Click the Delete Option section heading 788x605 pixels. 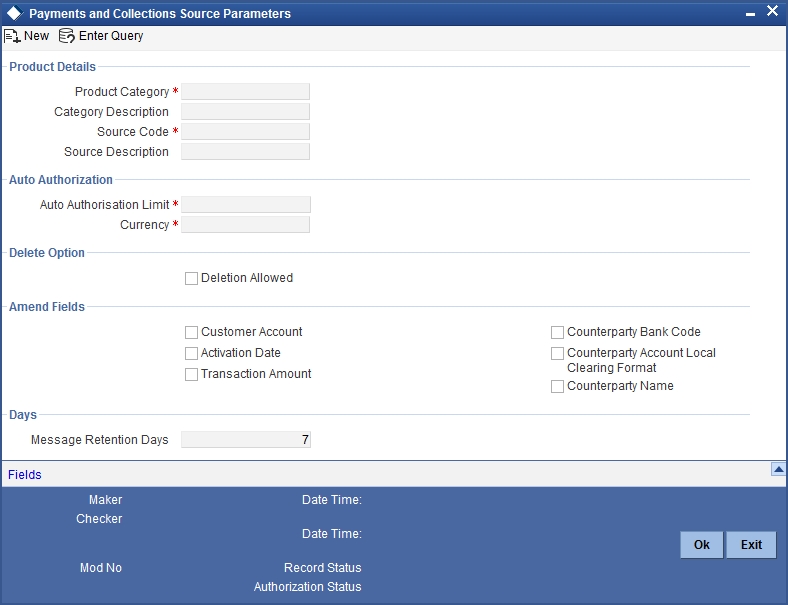47,253
